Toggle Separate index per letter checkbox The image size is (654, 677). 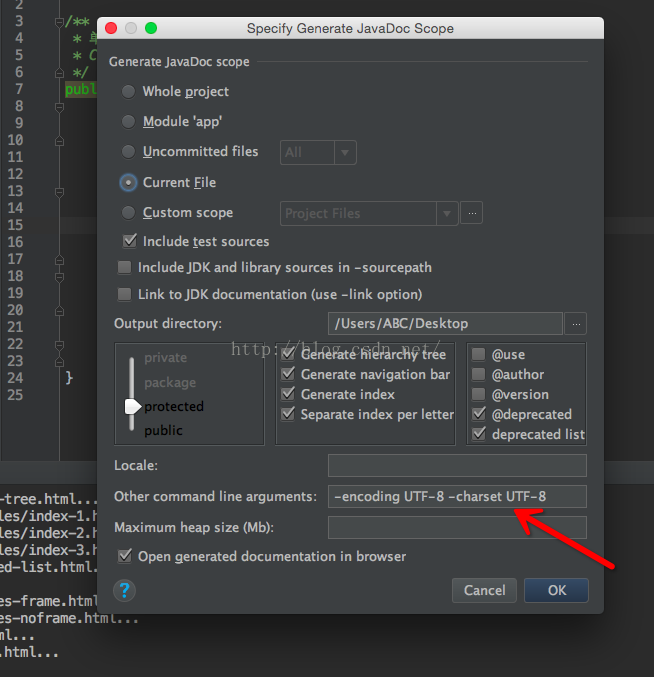288,414
